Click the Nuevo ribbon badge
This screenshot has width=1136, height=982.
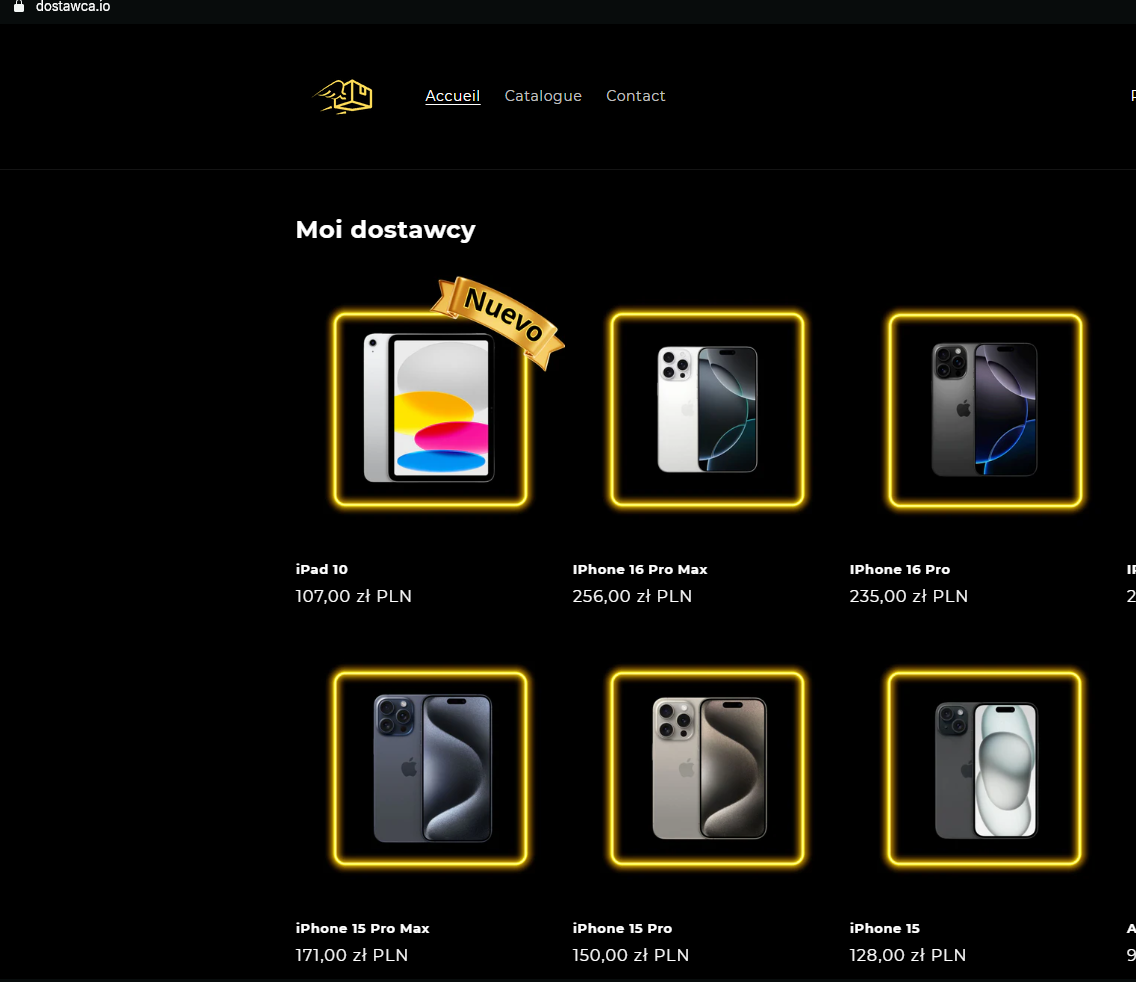pos(500,321)
